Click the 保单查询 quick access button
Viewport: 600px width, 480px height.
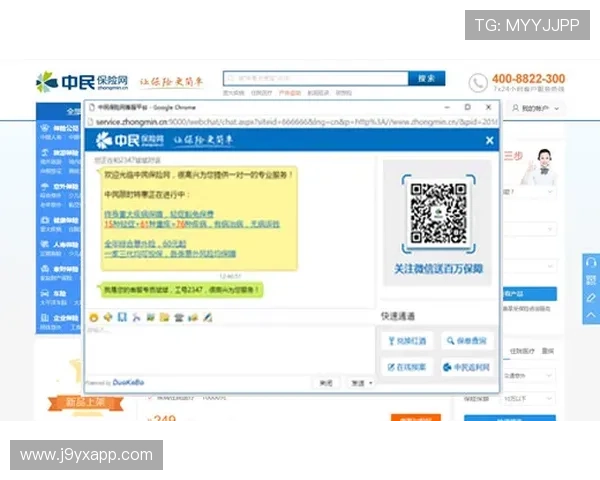(x=467, y=341)
